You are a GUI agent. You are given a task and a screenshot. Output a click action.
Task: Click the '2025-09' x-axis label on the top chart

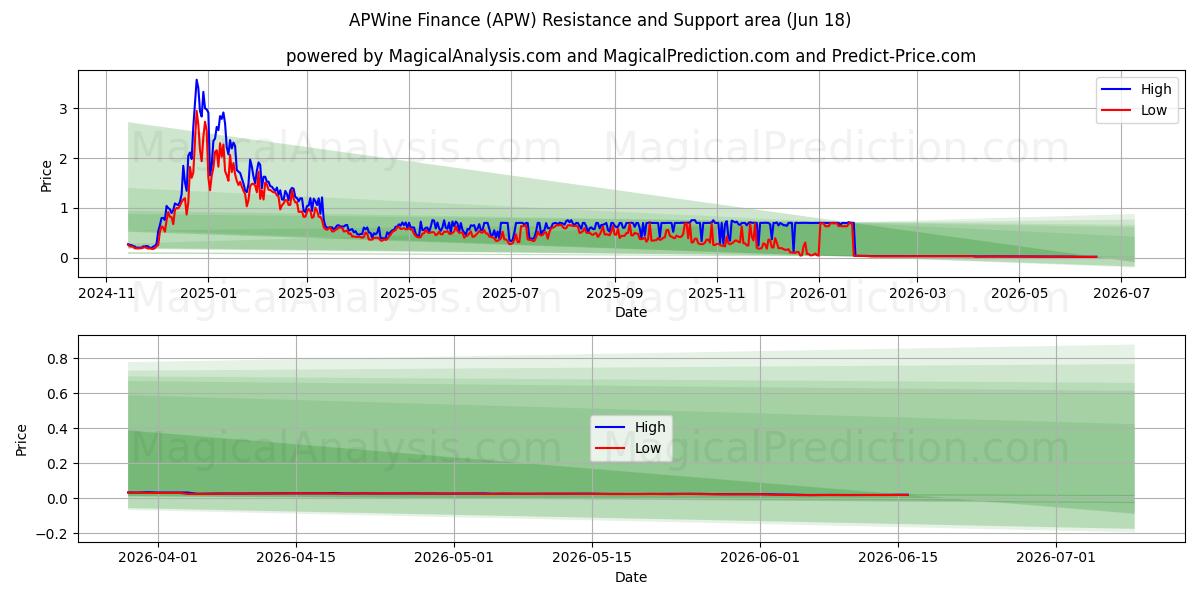(x=614, y=293)
